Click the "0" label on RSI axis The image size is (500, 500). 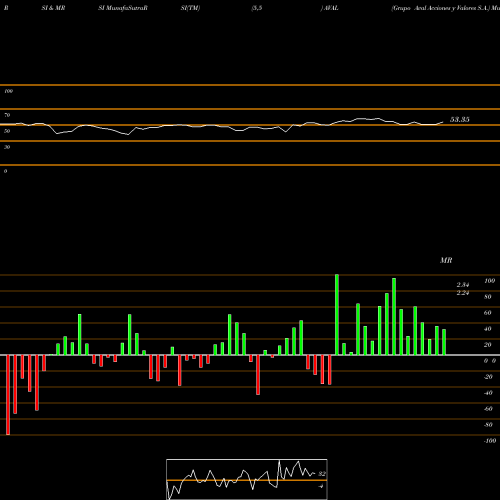tap(5, 171)
